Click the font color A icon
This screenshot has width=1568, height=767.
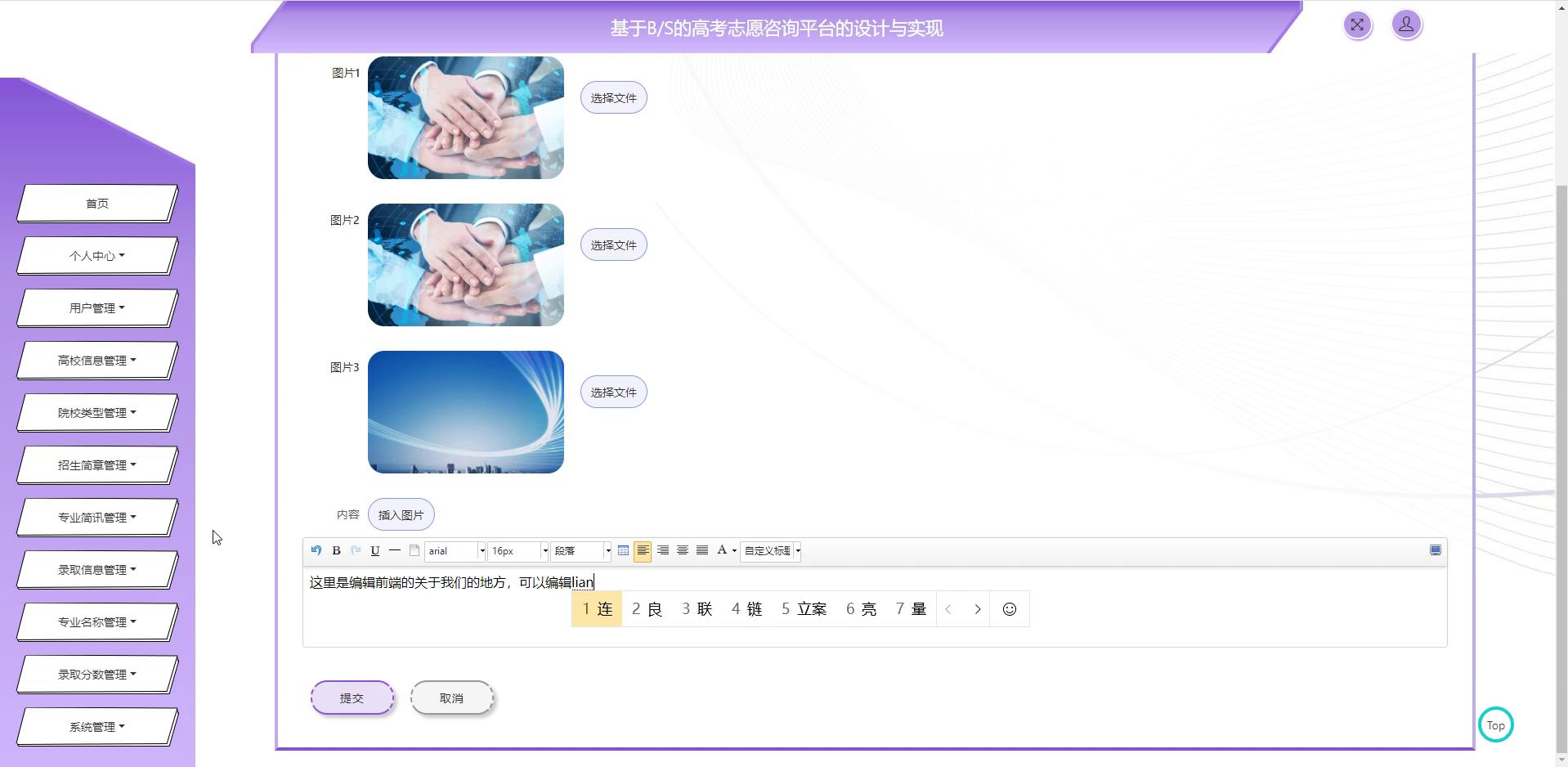point(722,550)
